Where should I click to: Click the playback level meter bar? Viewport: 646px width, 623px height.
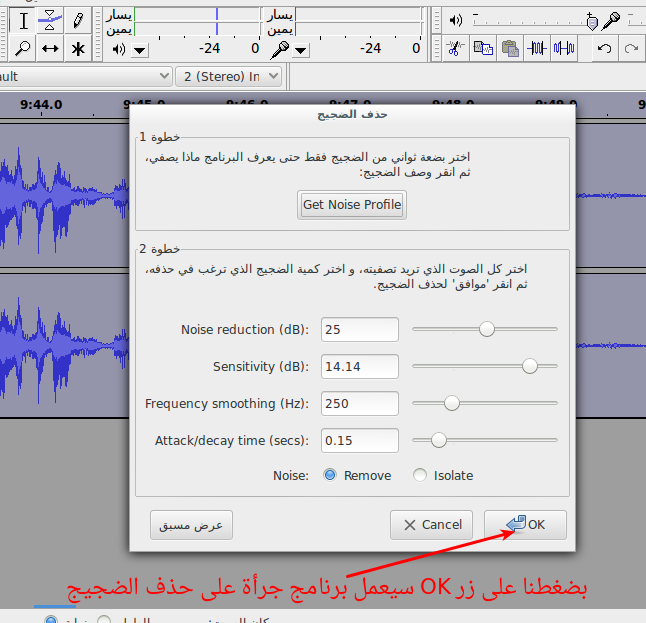[197, 22]
